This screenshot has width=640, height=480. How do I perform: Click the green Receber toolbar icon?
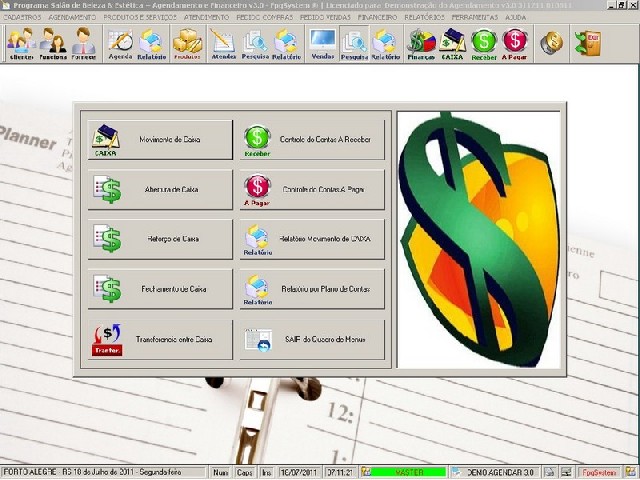(484, 43)
